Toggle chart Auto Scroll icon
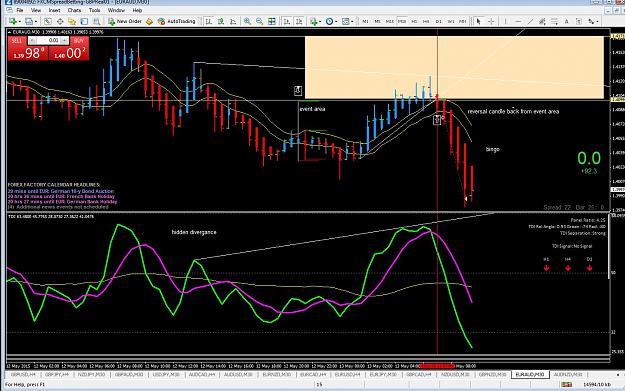 click(287, 21)
